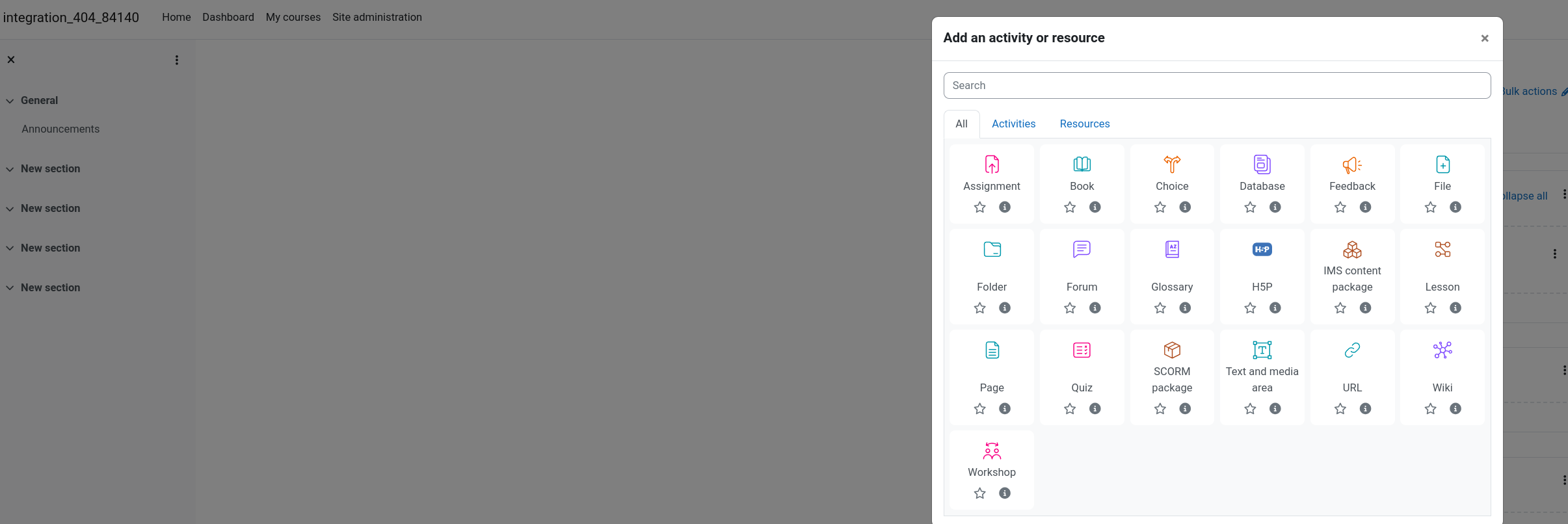Select the H5P activity icon
This screenshot has width=1568, height=524.
tap(1262, 250)
